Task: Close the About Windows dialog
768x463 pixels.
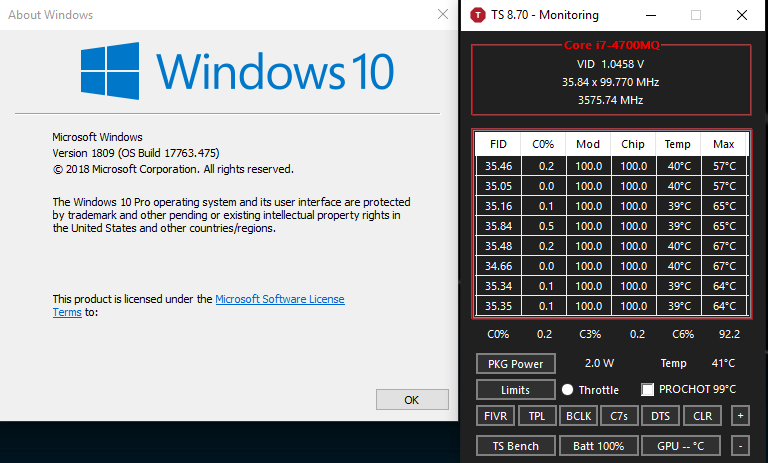Action: tap(443, 14)
